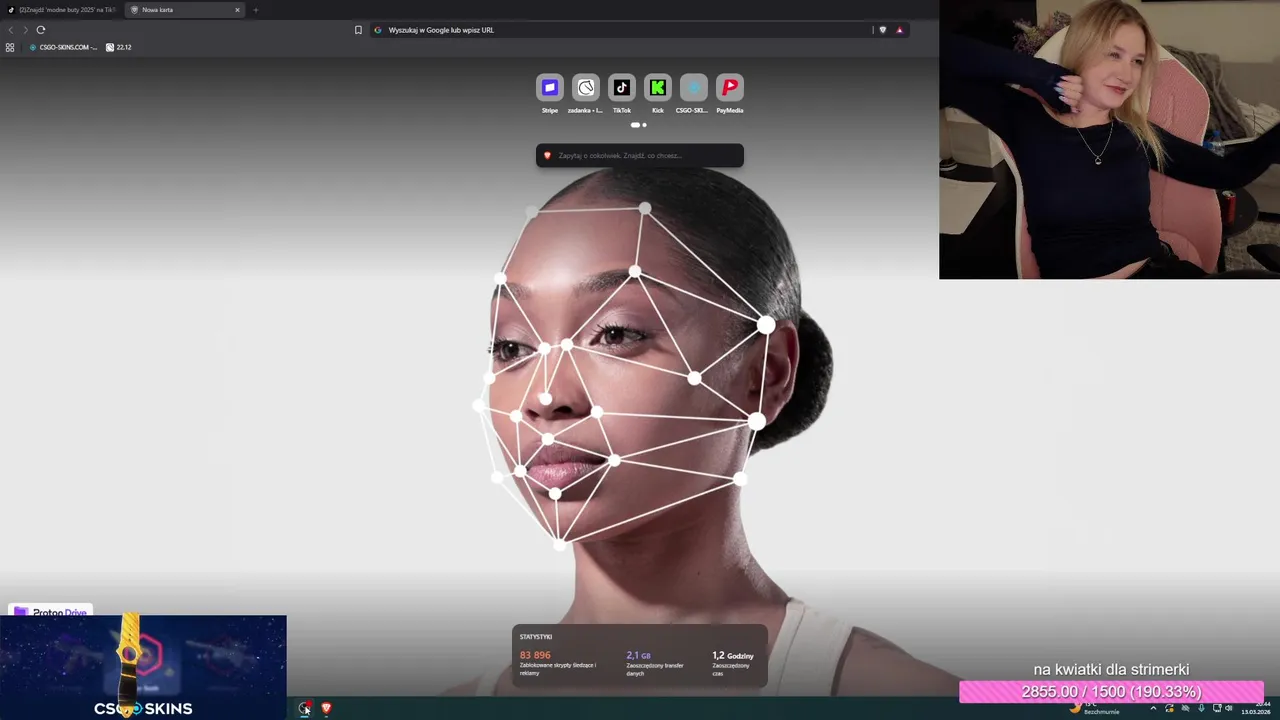The image size is (1280, 720).
Task: Open the Proton Drive card
Action: point(50,611)
